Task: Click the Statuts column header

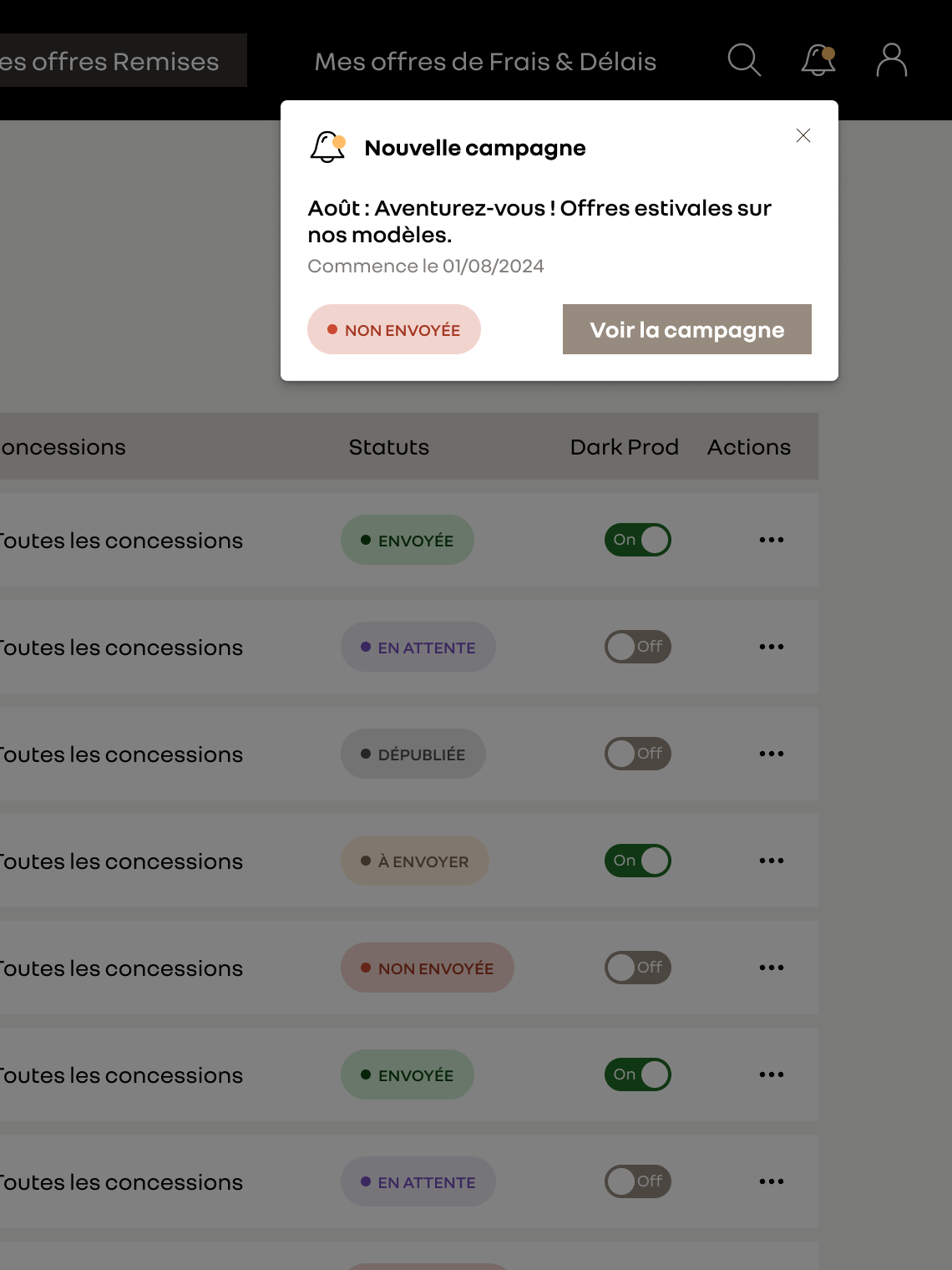Action: [x=389, y=447]
